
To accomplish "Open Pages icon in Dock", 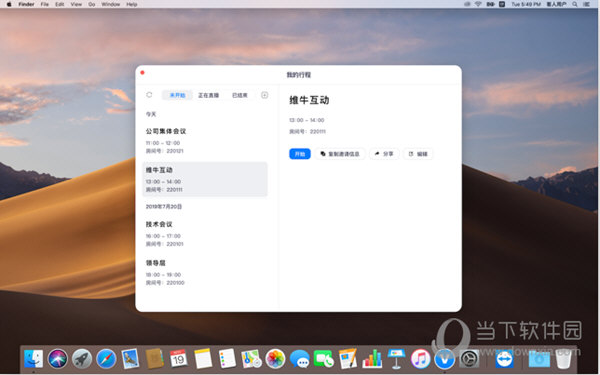I will (x=347, y=359).
